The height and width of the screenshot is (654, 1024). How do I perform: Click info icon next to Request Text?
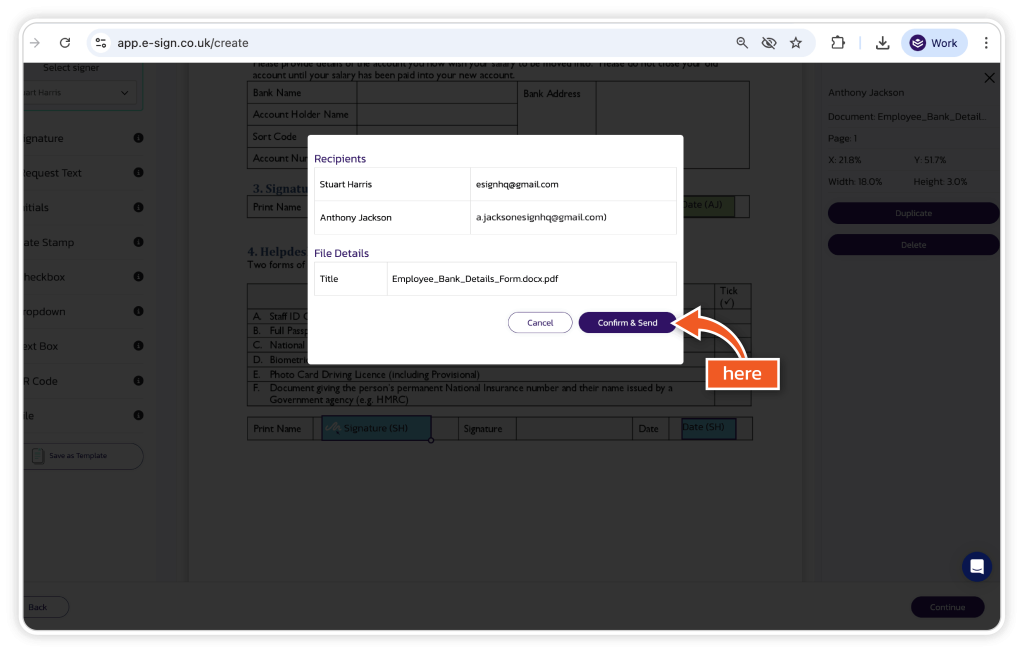(x=138, y=172)
